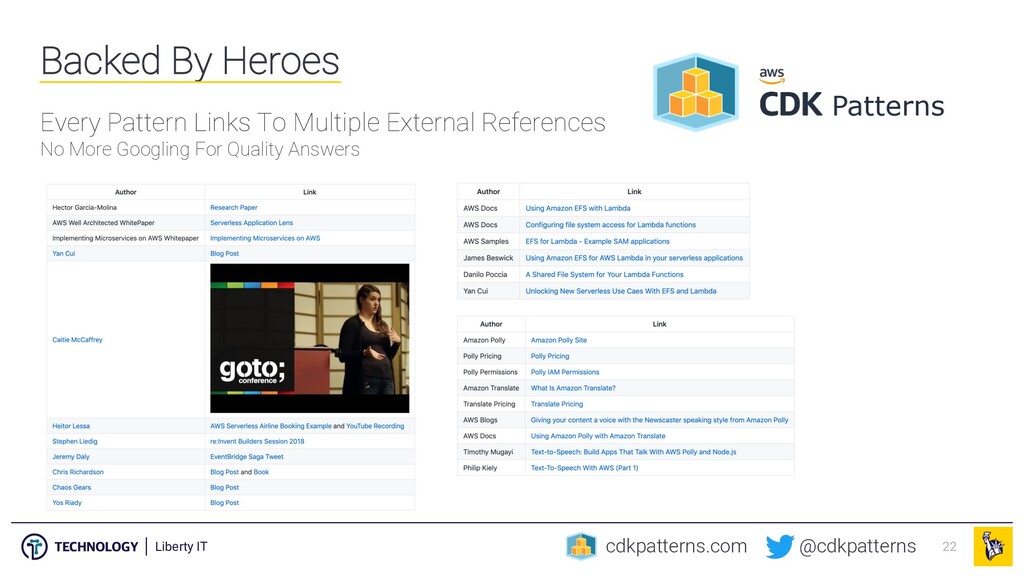Click the AWS Blogs author cell

point(480,420)
